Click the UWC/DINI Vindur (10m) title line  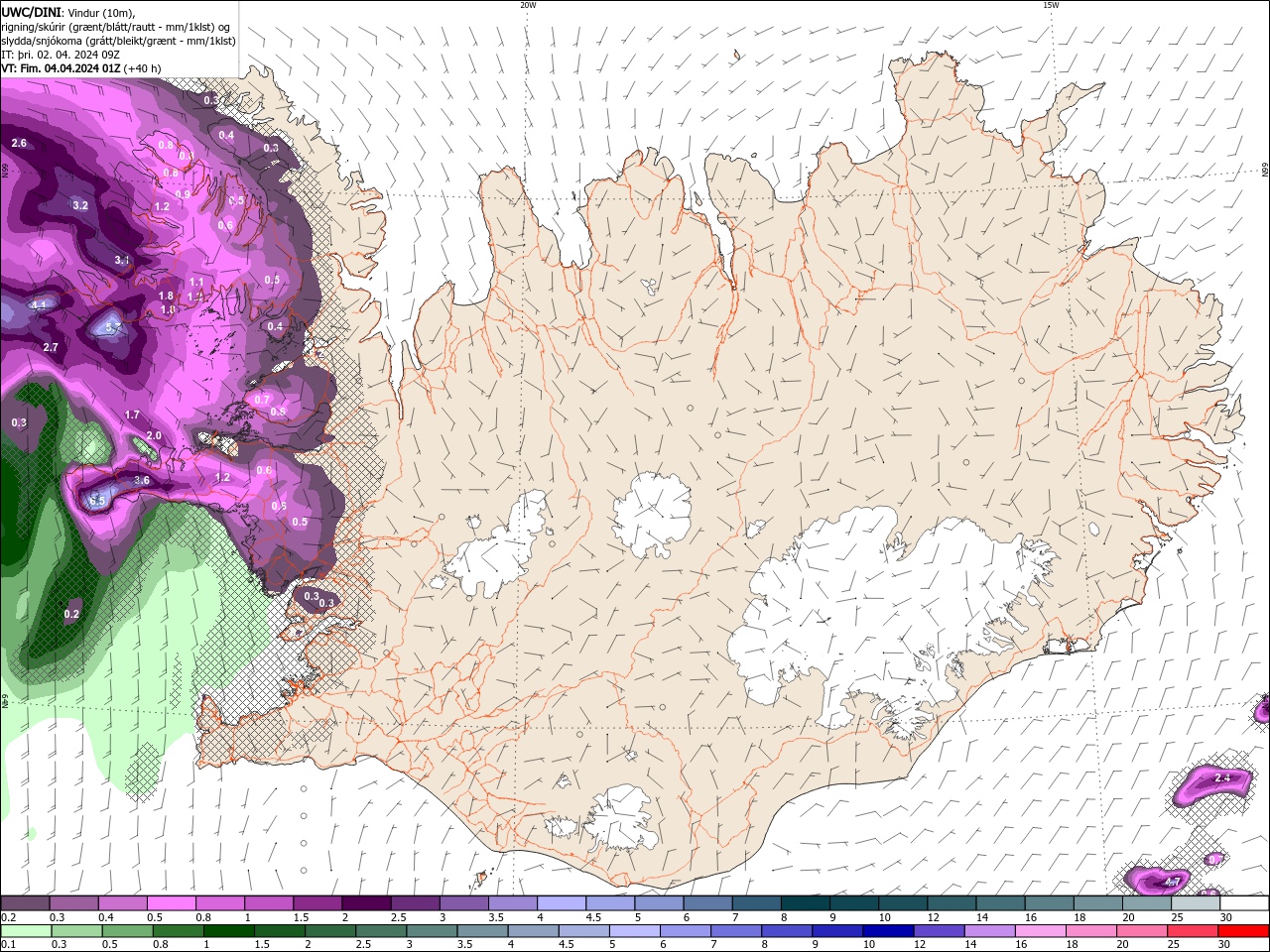click(67, 11)
